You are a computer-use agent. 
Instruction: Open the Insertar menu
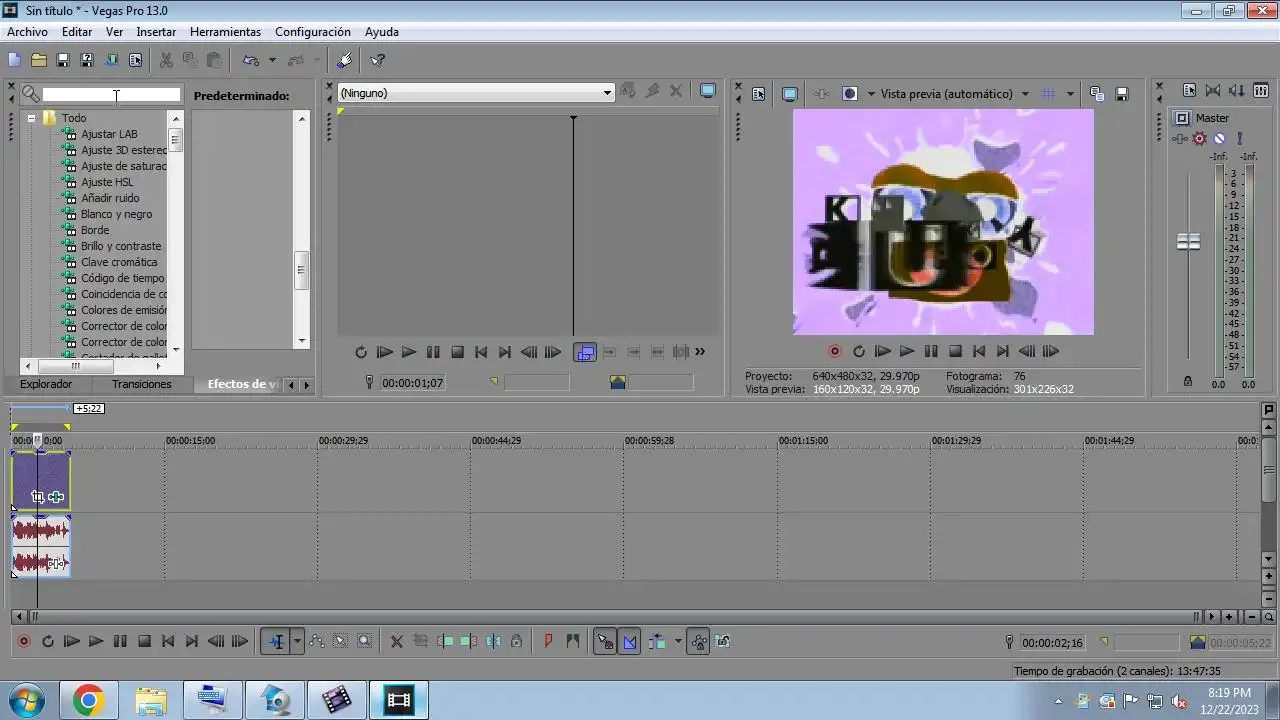pos(156,32)
